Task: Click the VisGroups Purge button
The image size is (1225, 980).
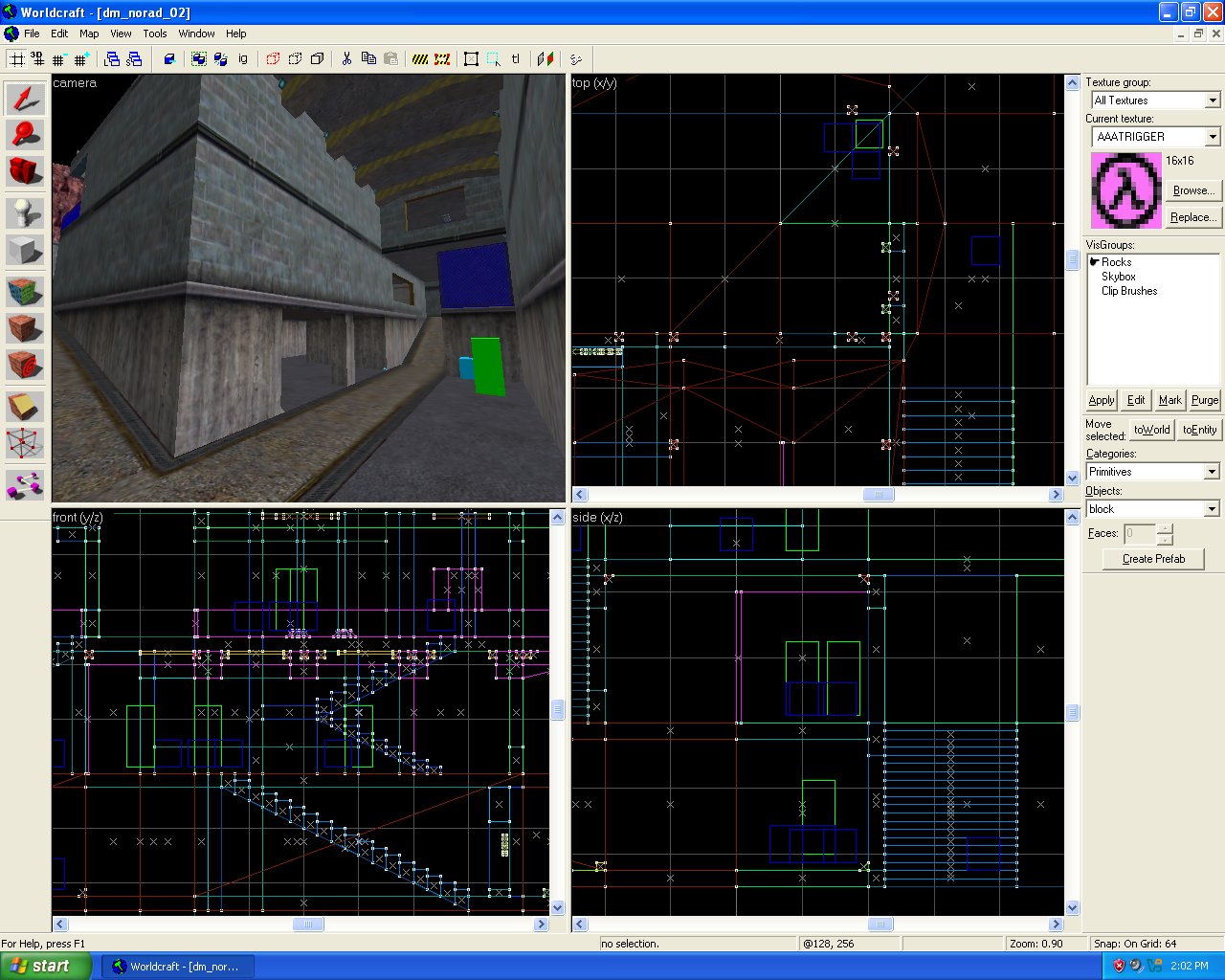Action: point(1205,400)
